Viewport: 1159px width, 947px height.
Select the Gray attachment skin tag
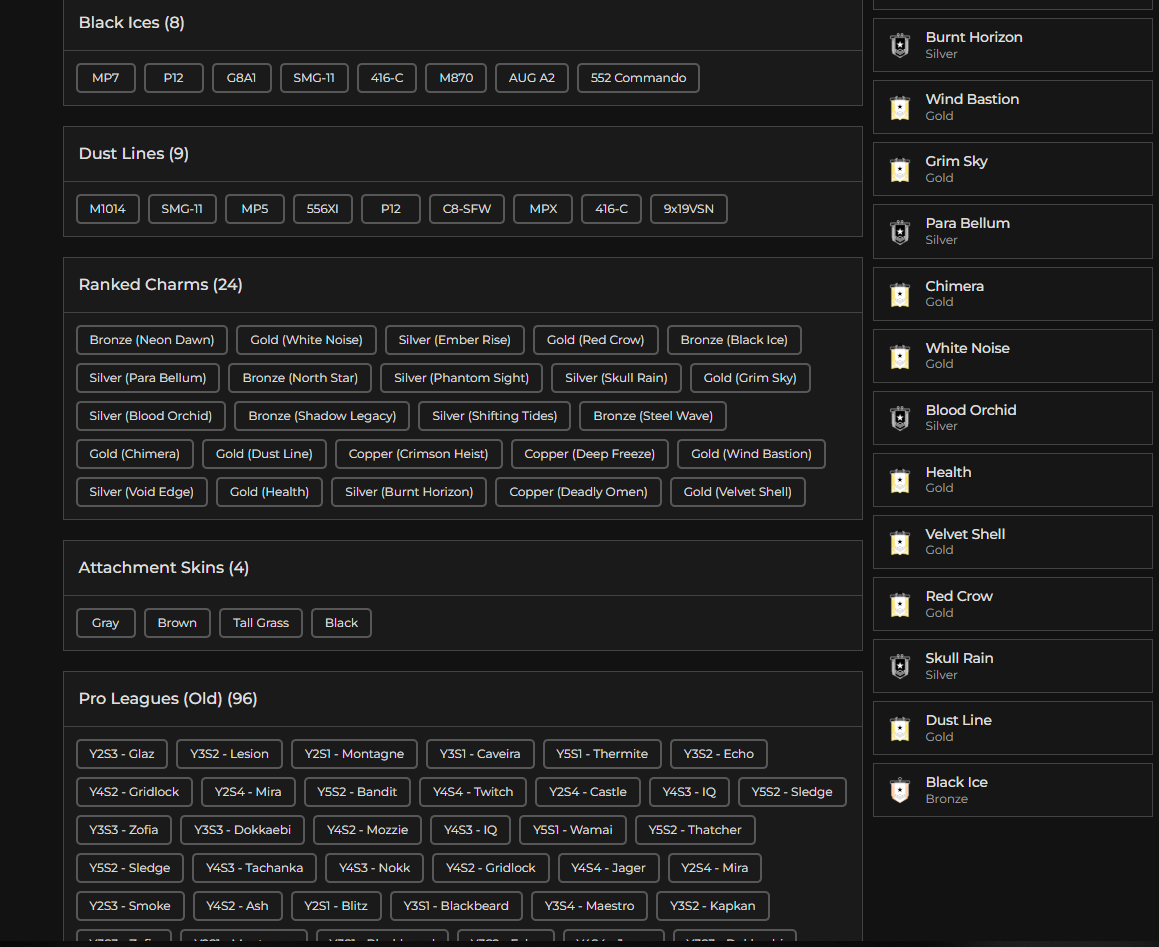tap(106, 622)
